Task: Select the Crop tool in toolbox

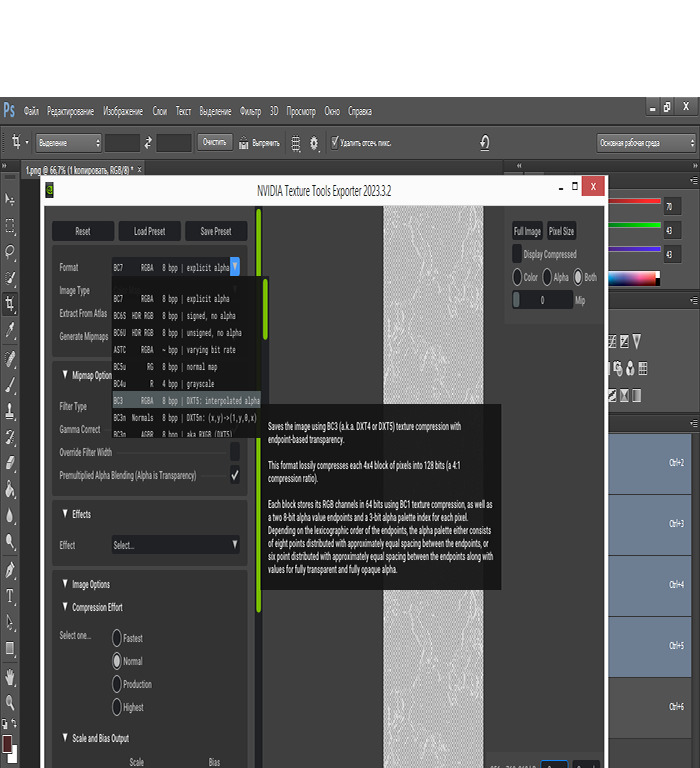Action: pyautogui.click(x=10, y=304)
